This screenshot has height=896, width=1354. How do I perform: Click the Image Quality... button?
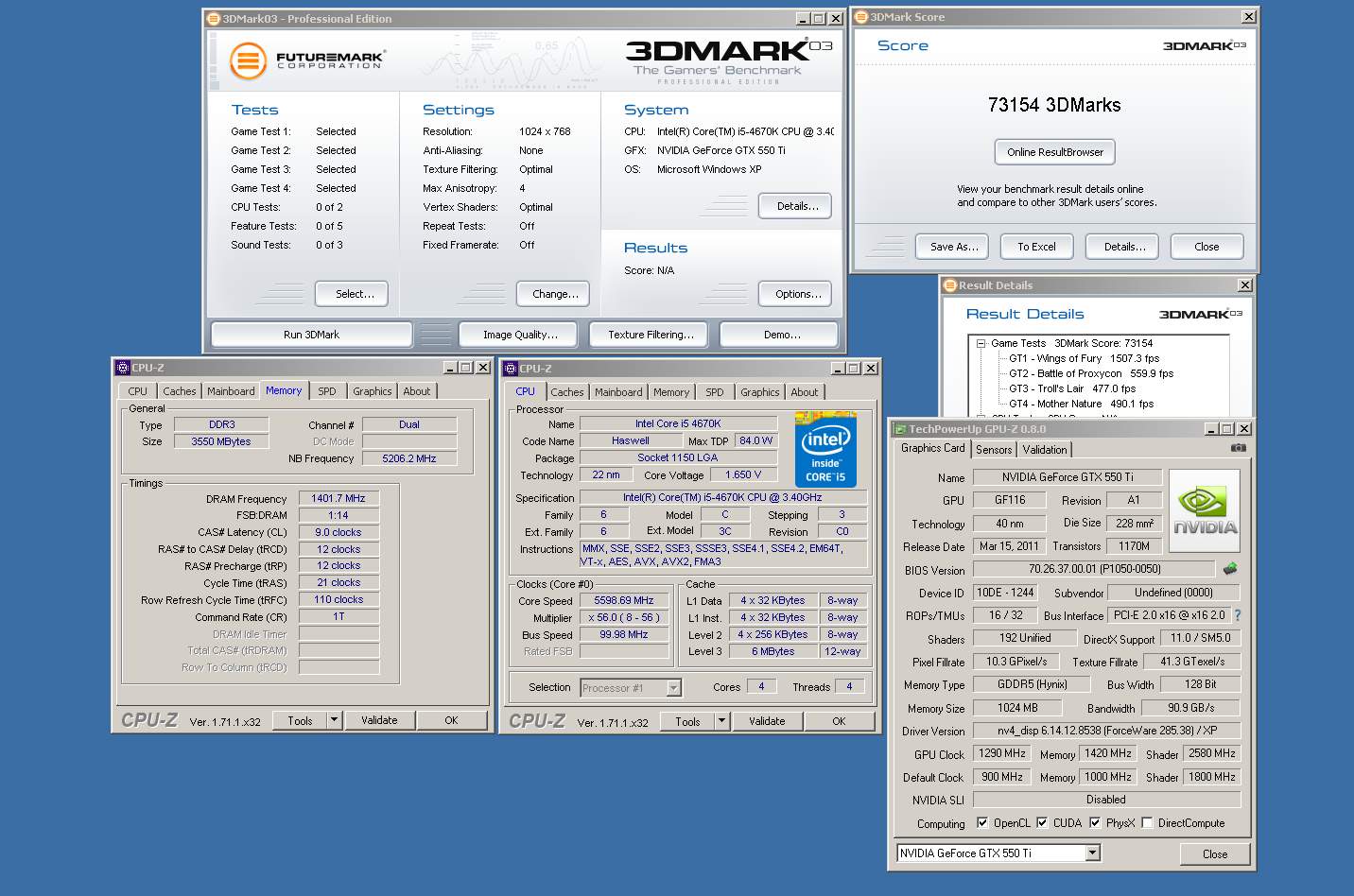[x=520, y=335]
